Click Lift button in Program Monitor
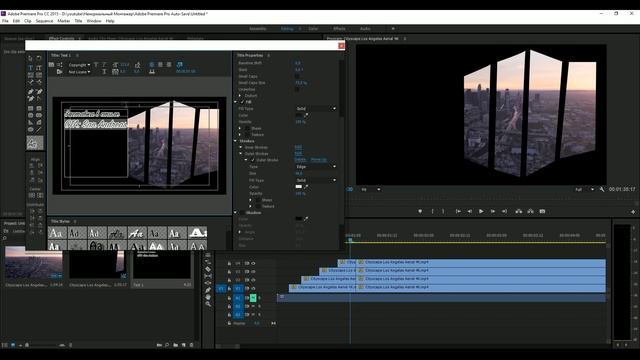640x360 pixels. (518, 211)
